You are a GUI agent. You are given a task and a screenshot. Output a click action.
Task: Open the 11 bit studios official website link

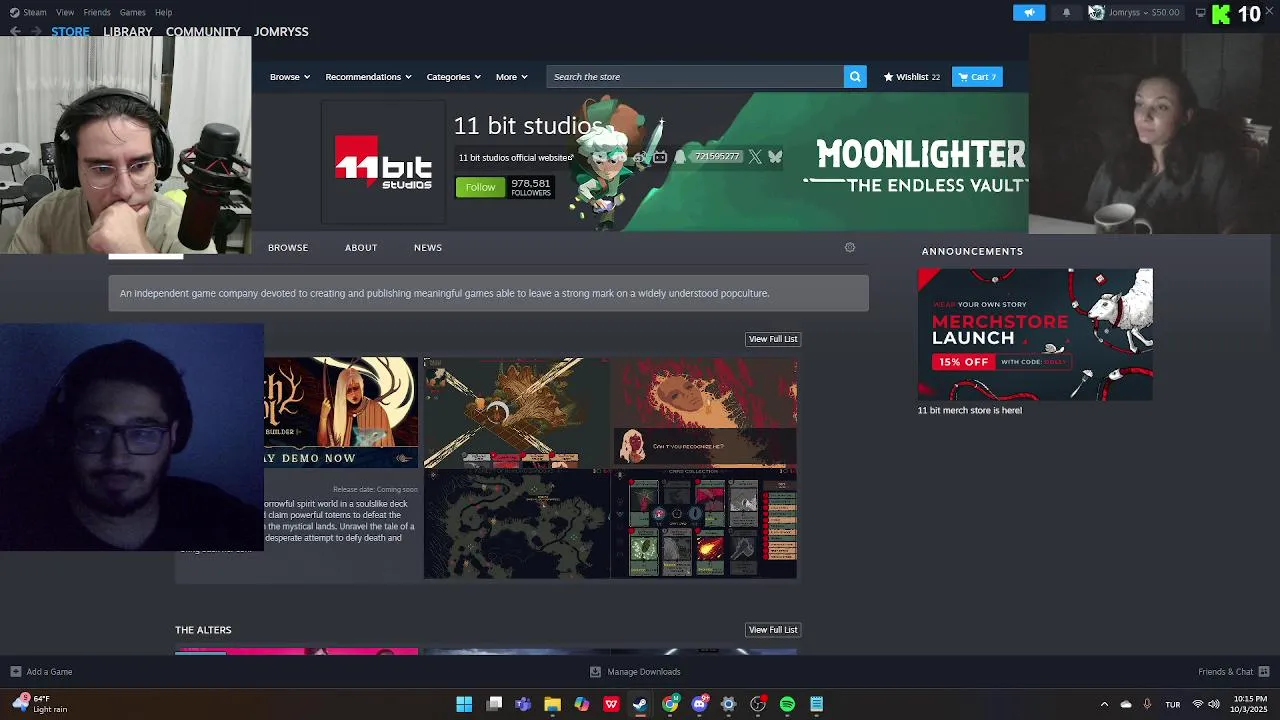[515, 157]
